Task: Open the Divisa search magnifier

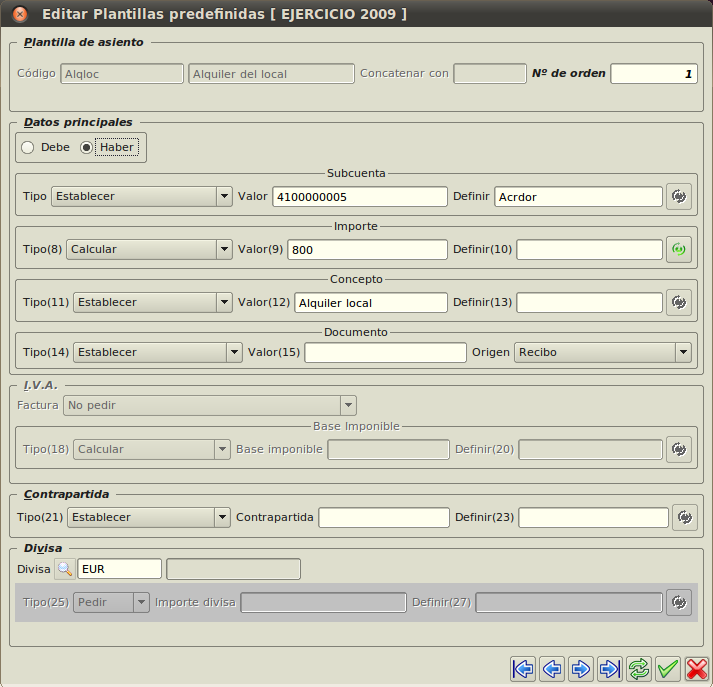Action: [x=65, y=569]
